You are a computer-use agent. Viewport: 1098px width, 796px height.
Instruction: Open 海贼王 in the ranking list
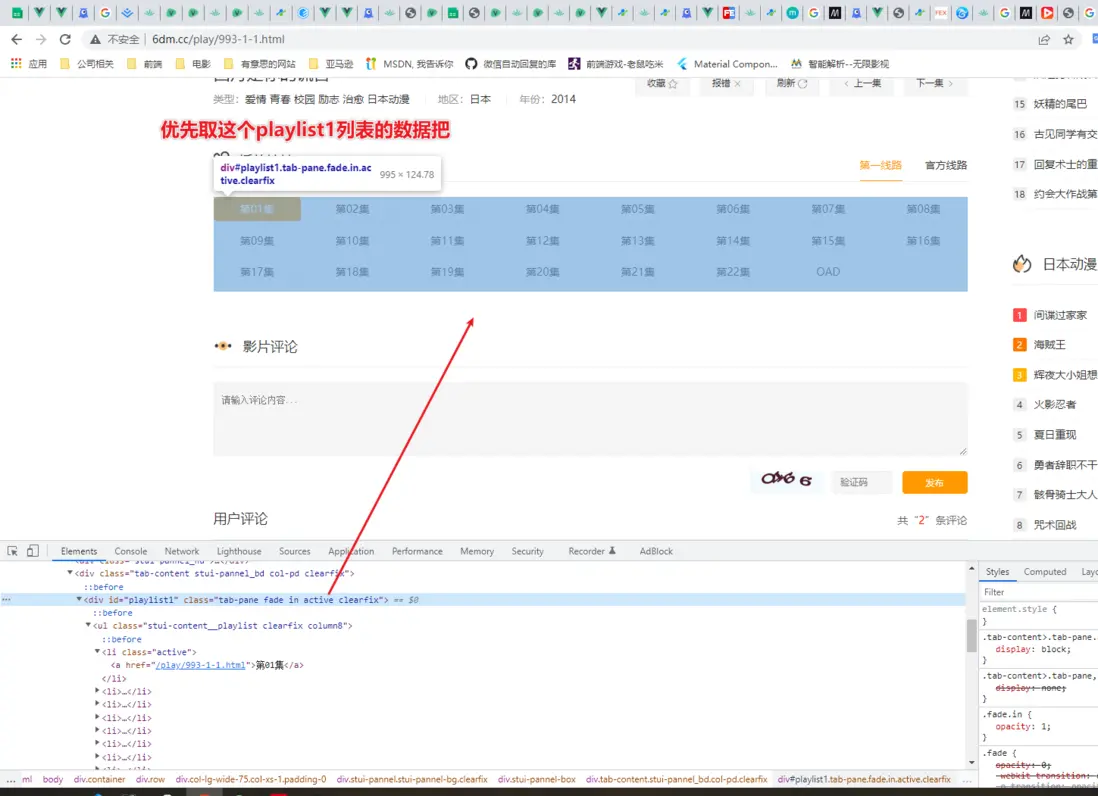click(x=1049, y=344)
